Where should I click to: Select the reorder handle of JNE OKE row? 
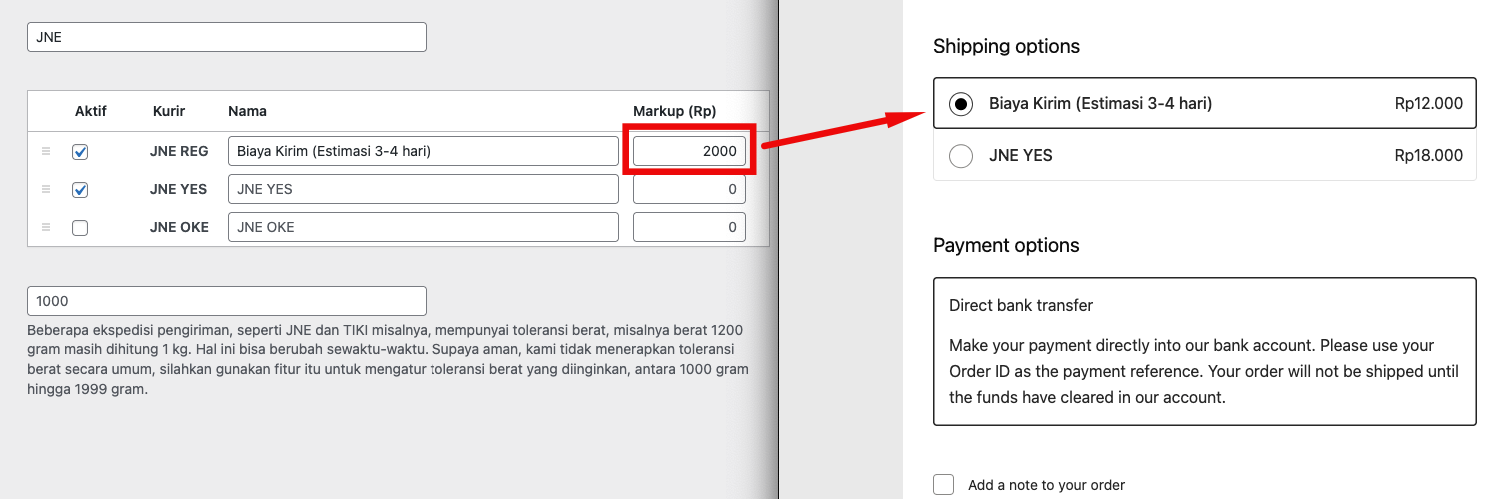point(45,227)
